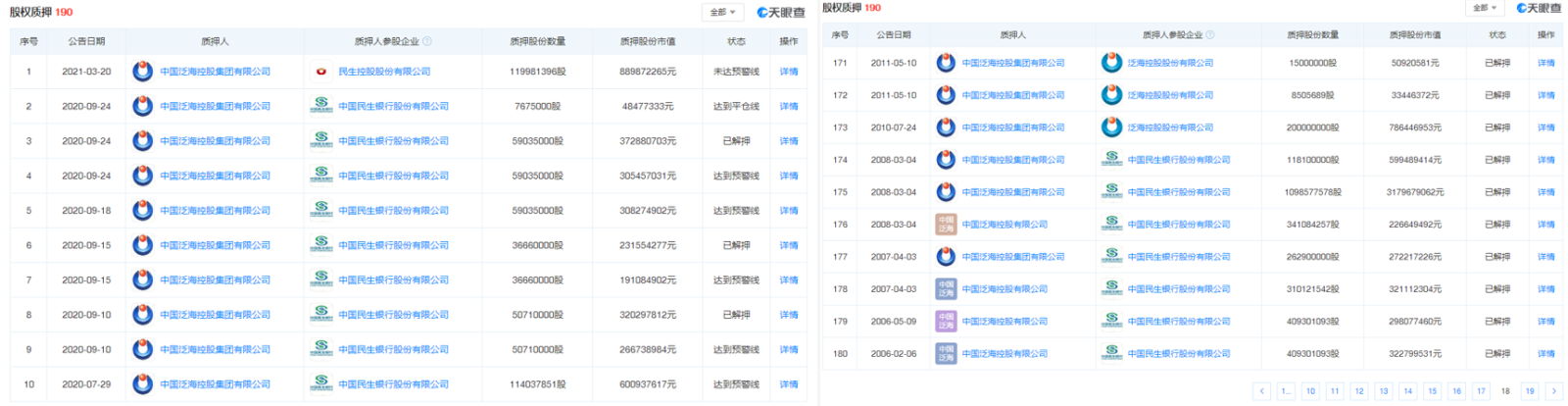Go to next page with right arrow
1568x406 pixels.
(1554, 391)
